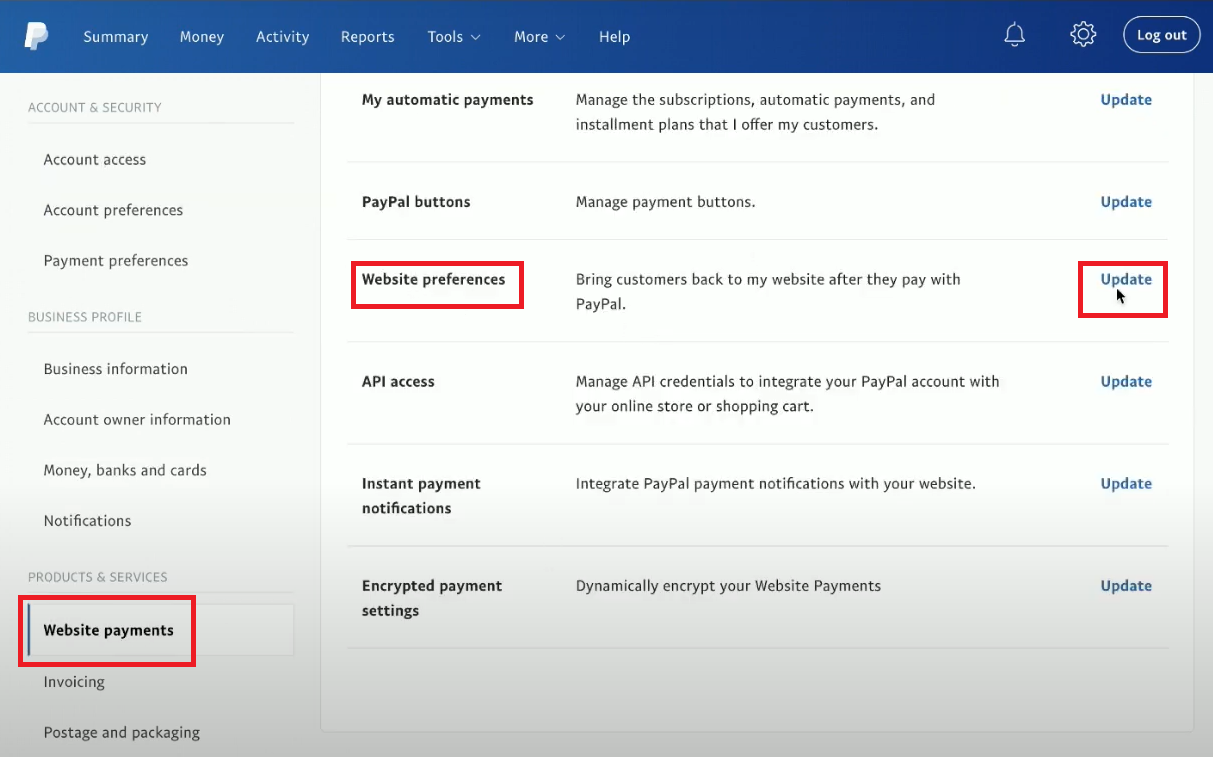Click 'Dynamically encrypt your Website Payments' text
This screenshot has width=1213, height=757.
click(x=728, y=586)
